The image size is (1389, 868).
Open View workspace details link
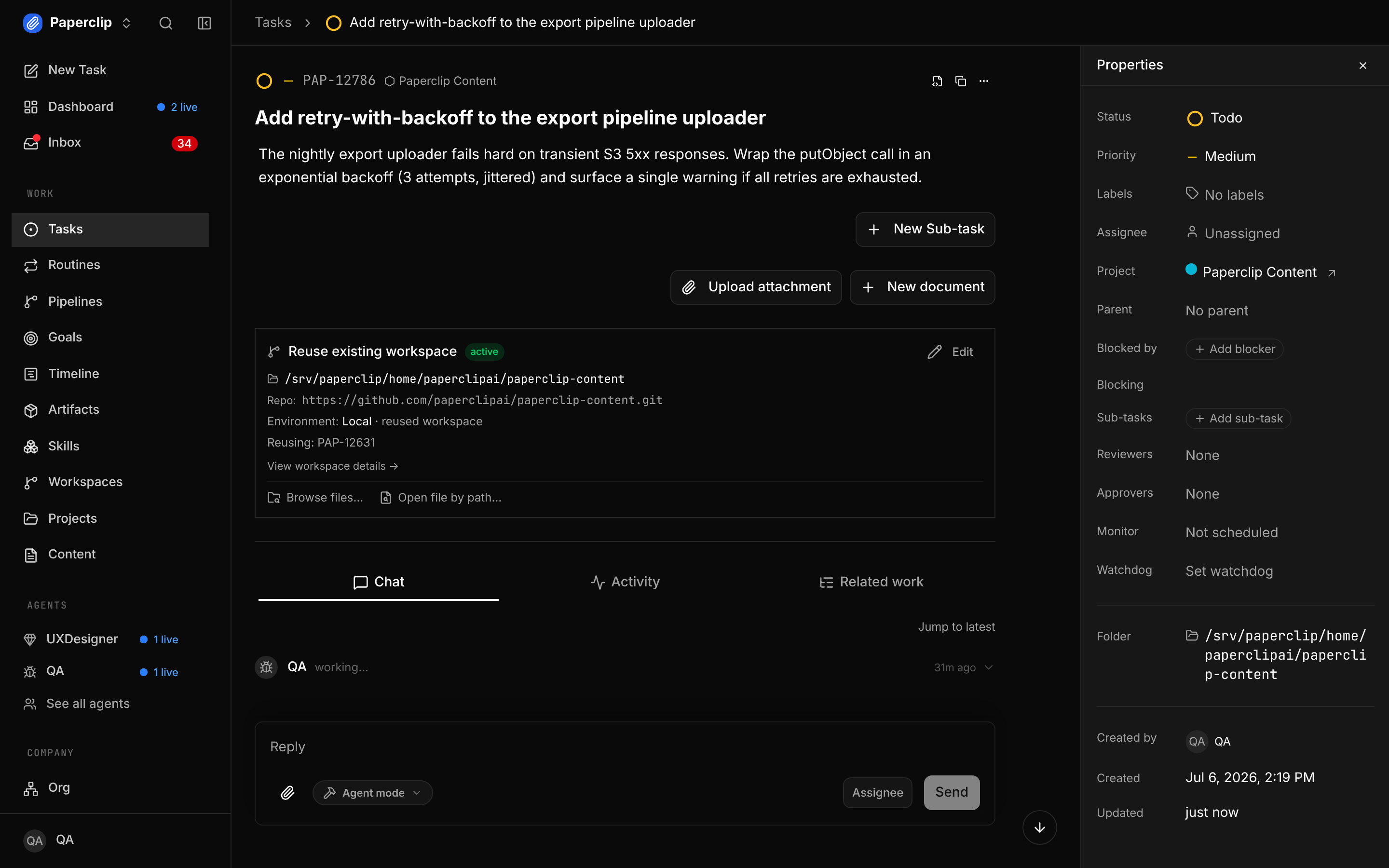click(333, 466)
